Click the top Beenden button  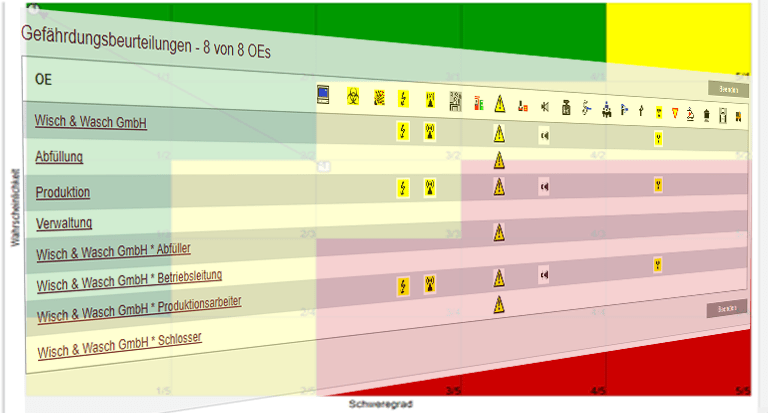(727, 89)
